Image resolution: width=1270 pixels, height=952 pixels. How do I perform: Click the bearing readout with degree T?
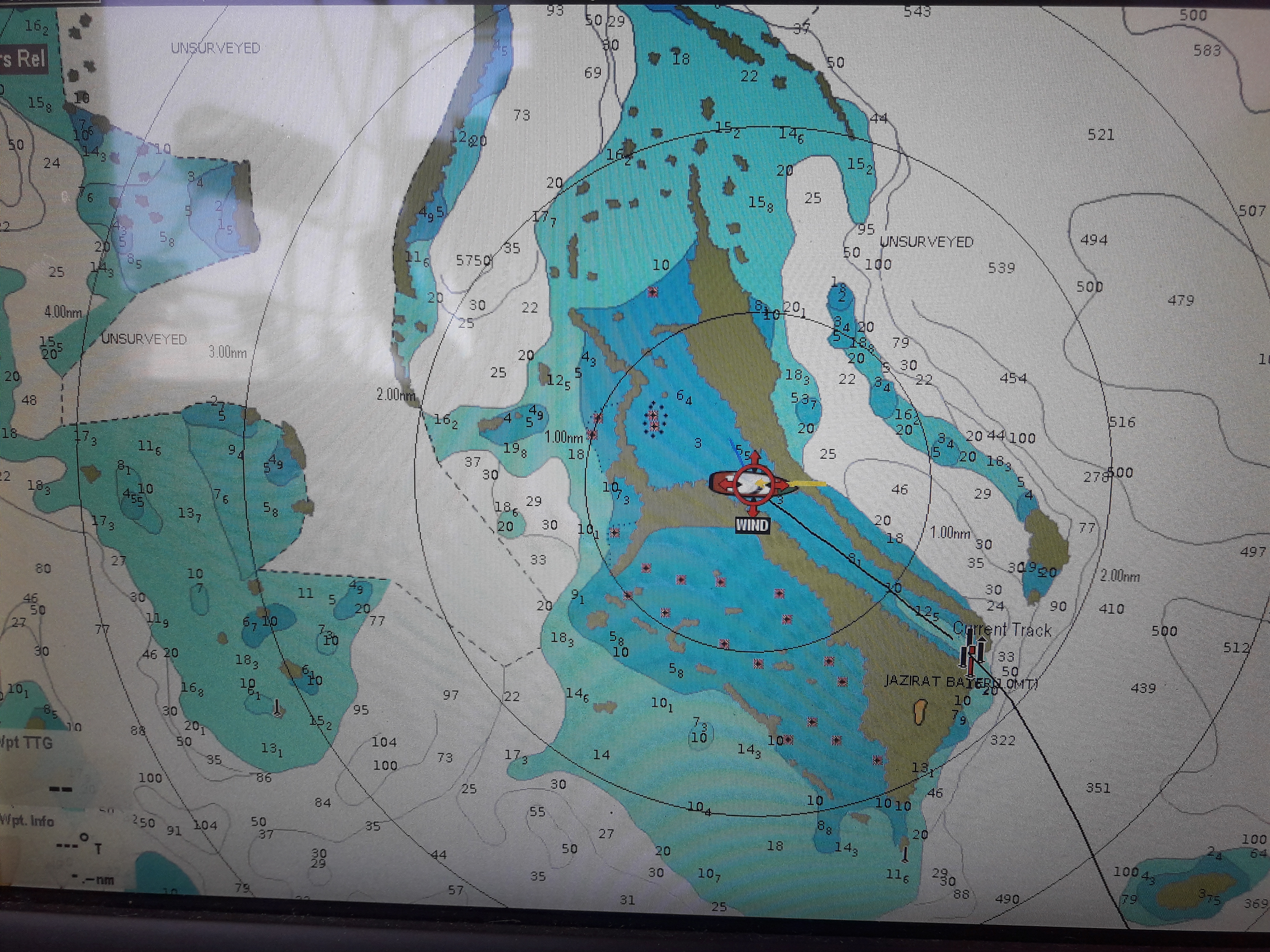coord(79,846)
